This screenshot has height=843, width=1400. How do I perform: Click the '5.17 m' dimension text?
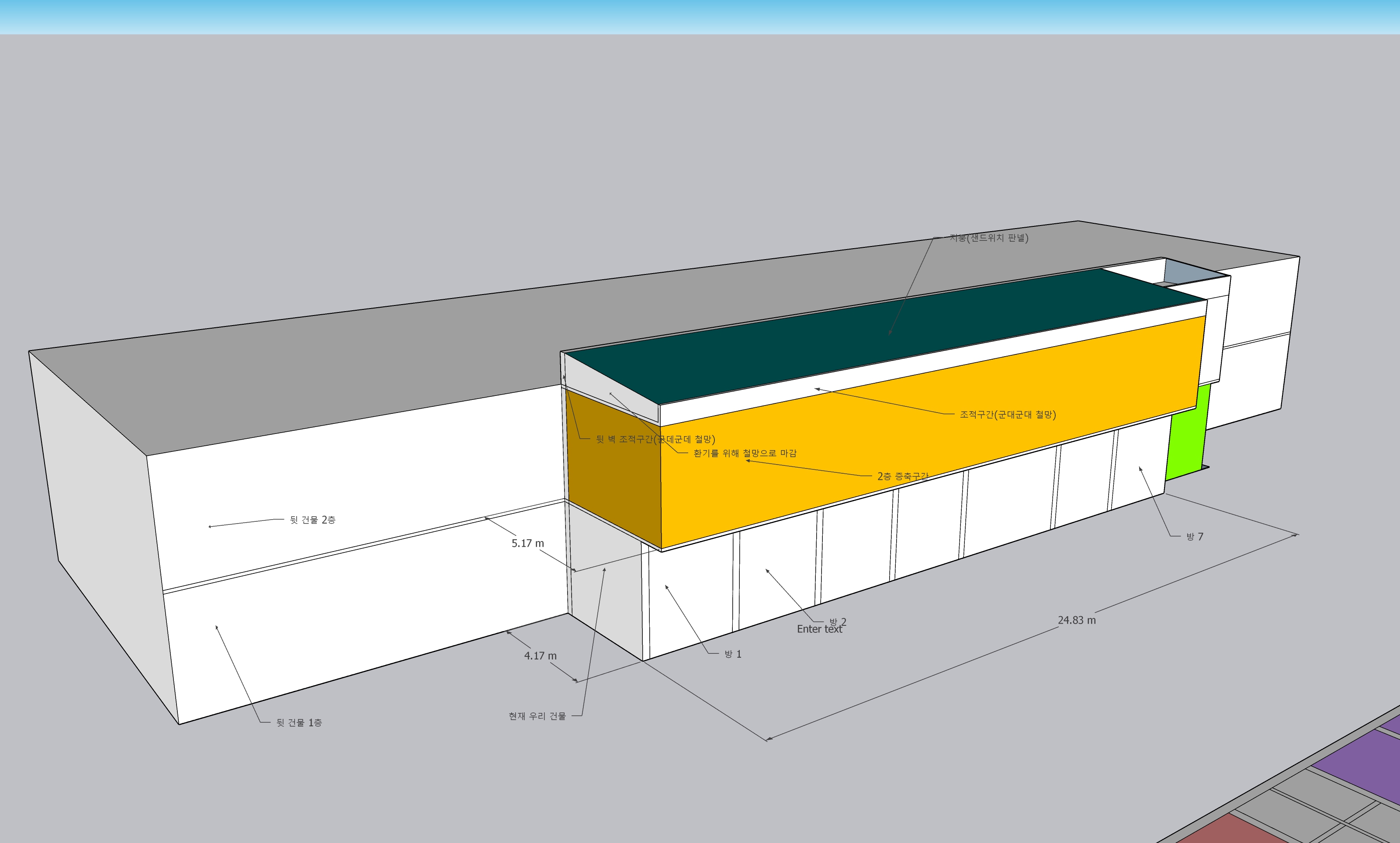click(528, 543)
